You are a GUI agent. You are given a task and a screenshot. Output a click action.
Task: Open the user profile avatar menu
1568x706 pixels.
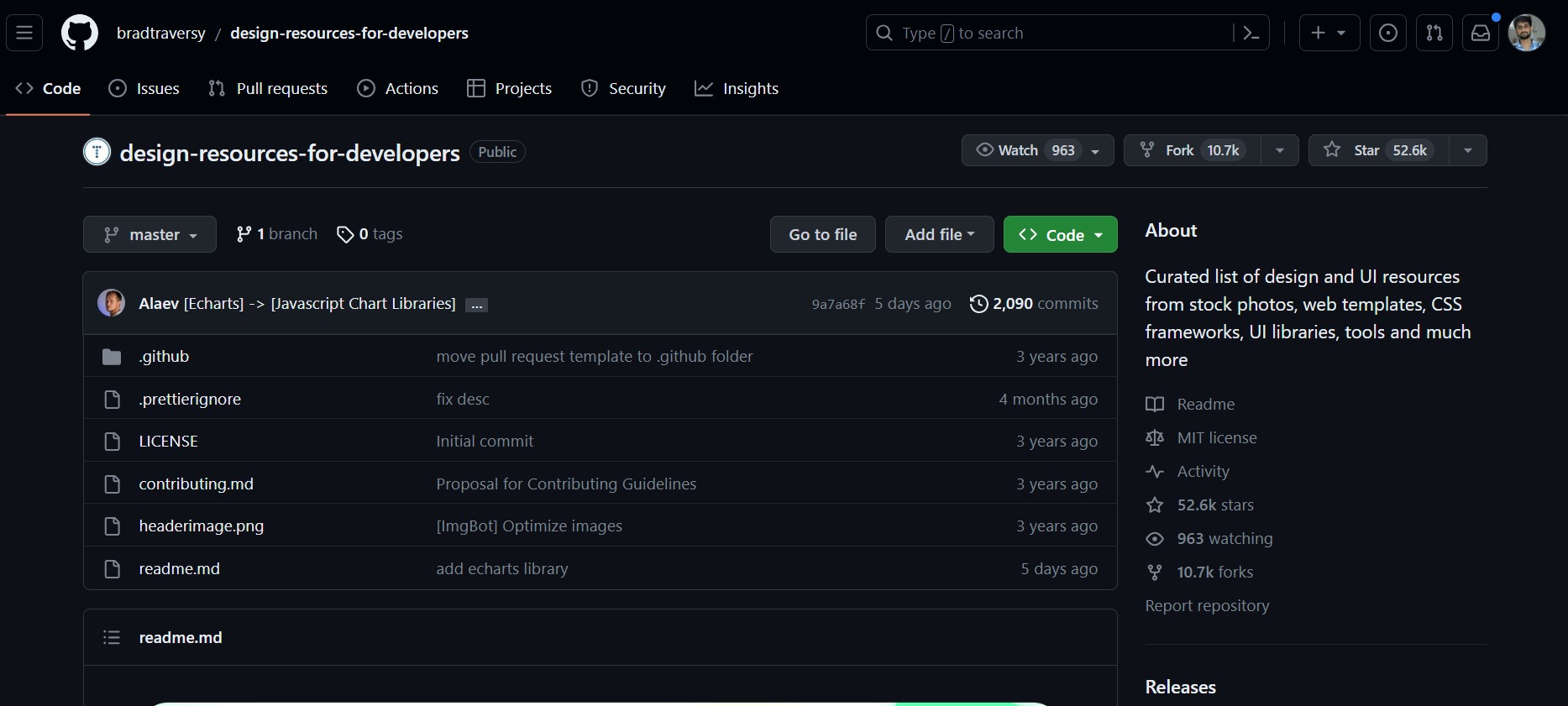click(x=1527, y=33)
